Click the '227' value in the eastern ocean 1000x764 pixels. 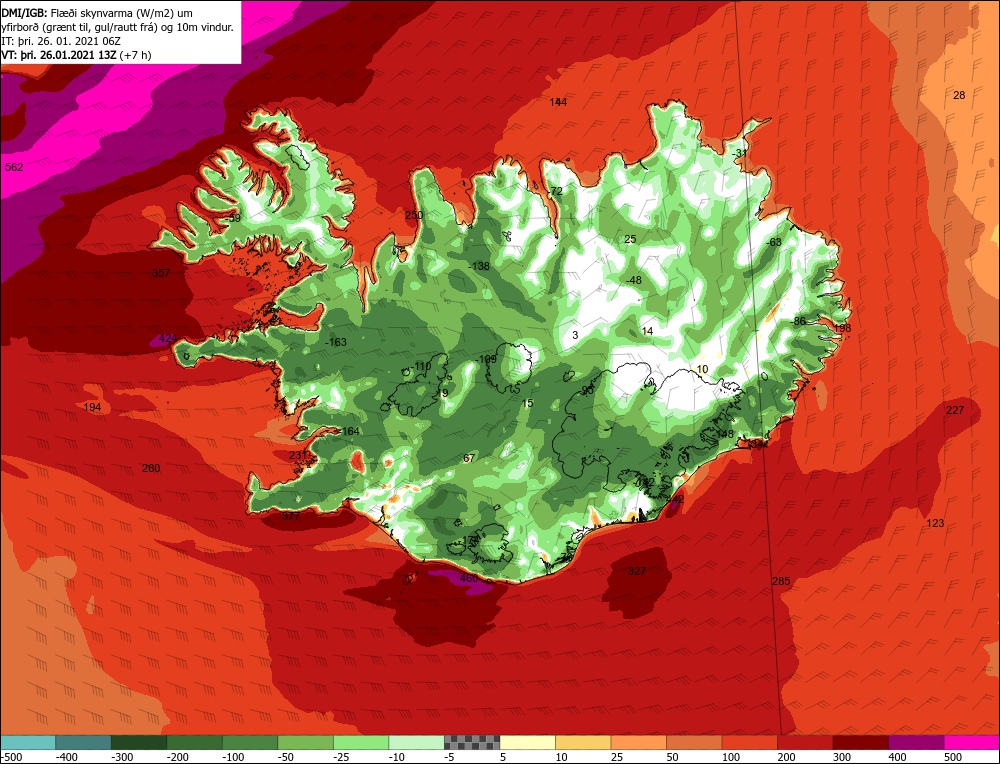pyautogui.click(x=955, y=410)
